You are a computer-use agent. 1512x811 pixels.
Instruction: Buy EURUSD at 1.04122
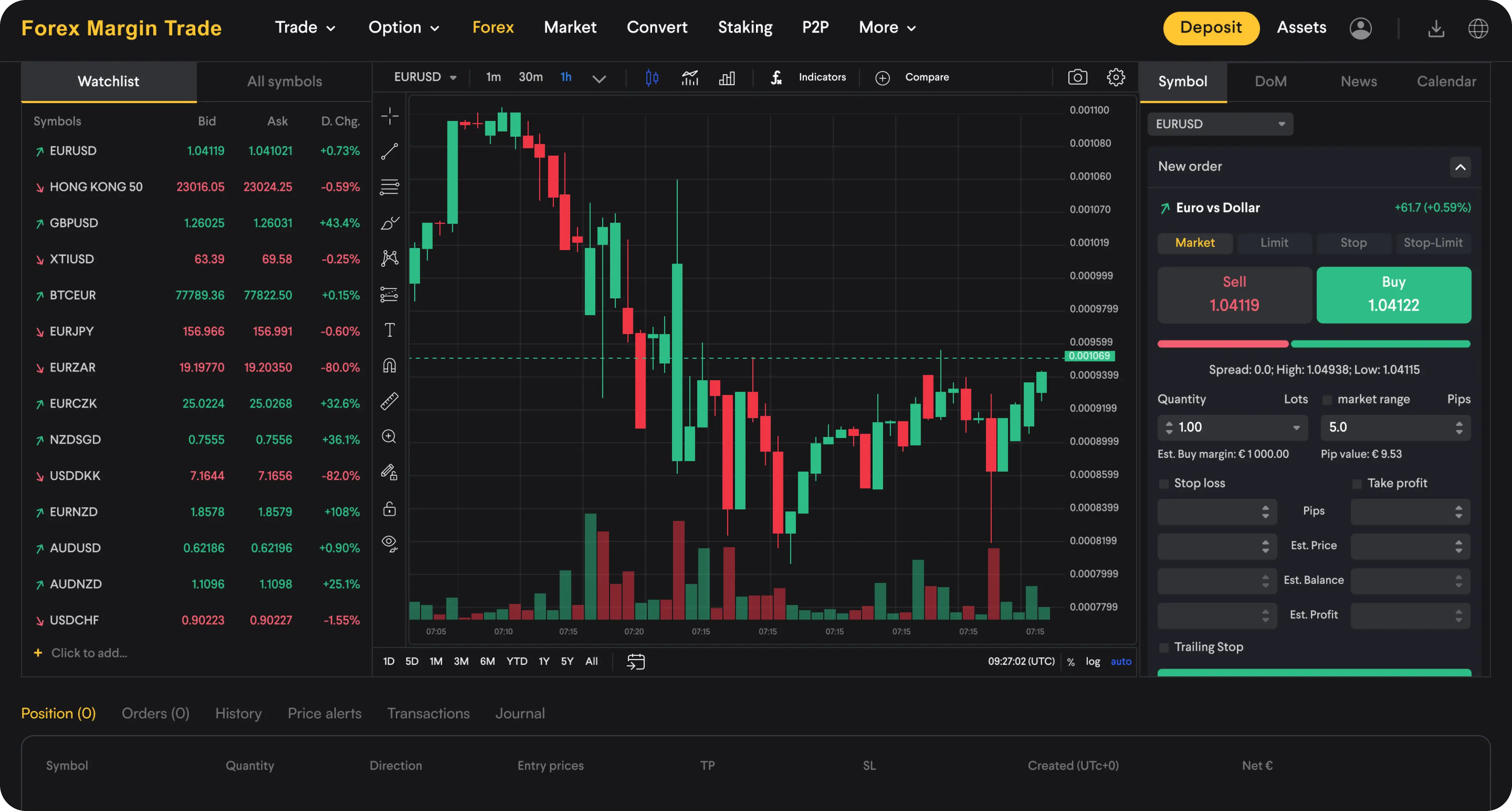tap(1394, 295)
